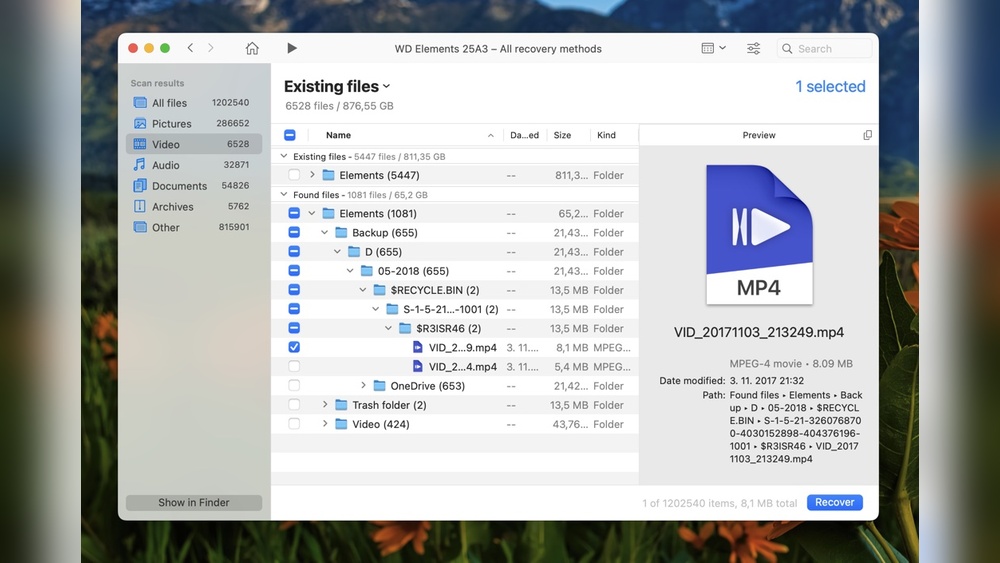
Task: Click the All files sidebar icon
Action: (140, 103)
